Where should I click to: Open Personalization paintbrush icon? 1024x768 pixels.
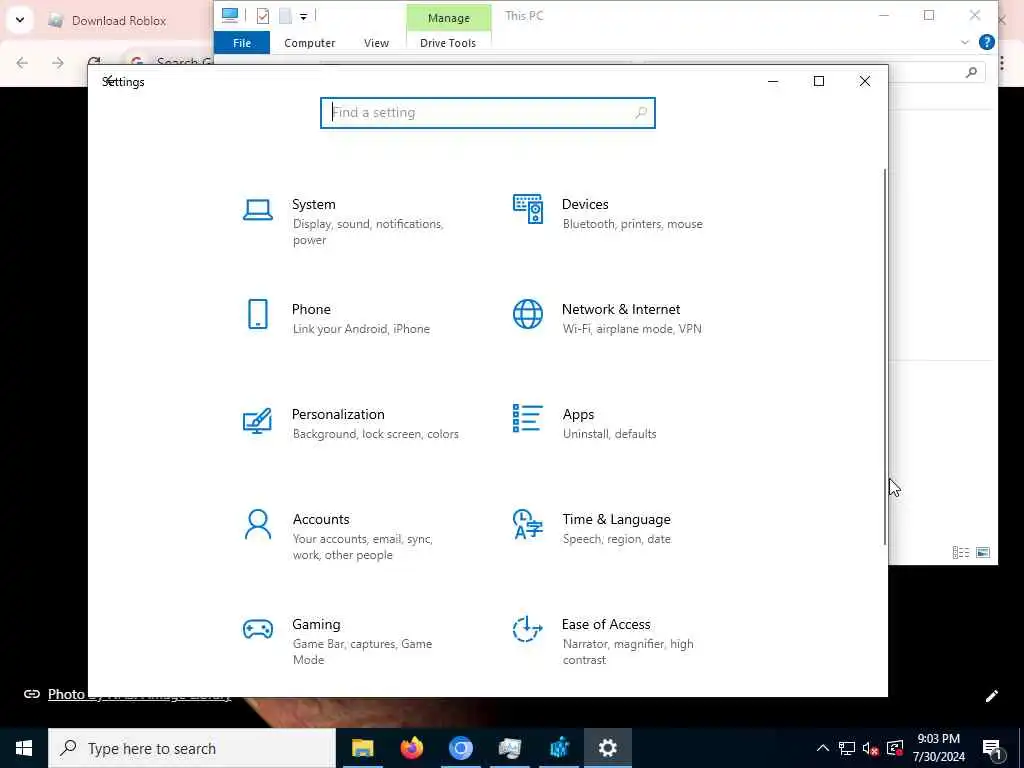point(257,421)
